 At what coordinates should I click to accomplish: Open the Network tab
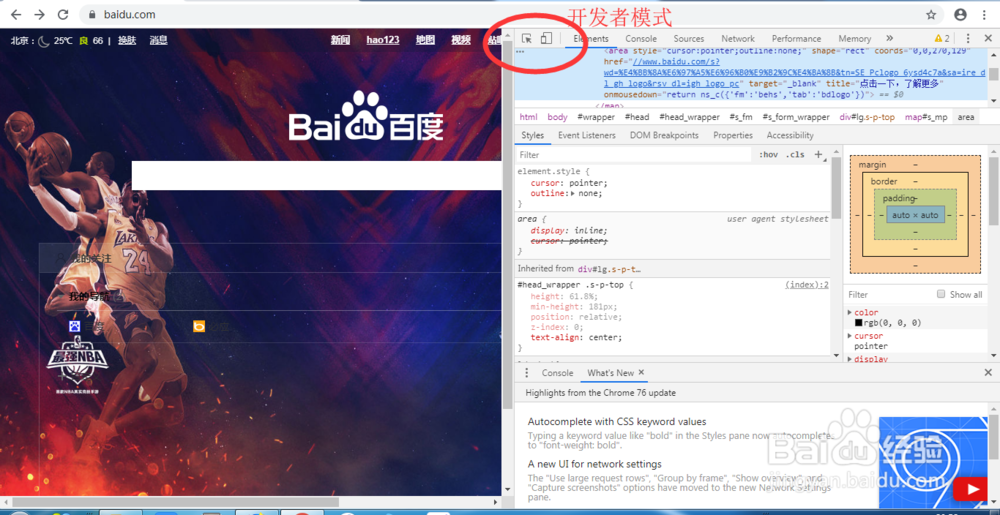pos(738,39)
